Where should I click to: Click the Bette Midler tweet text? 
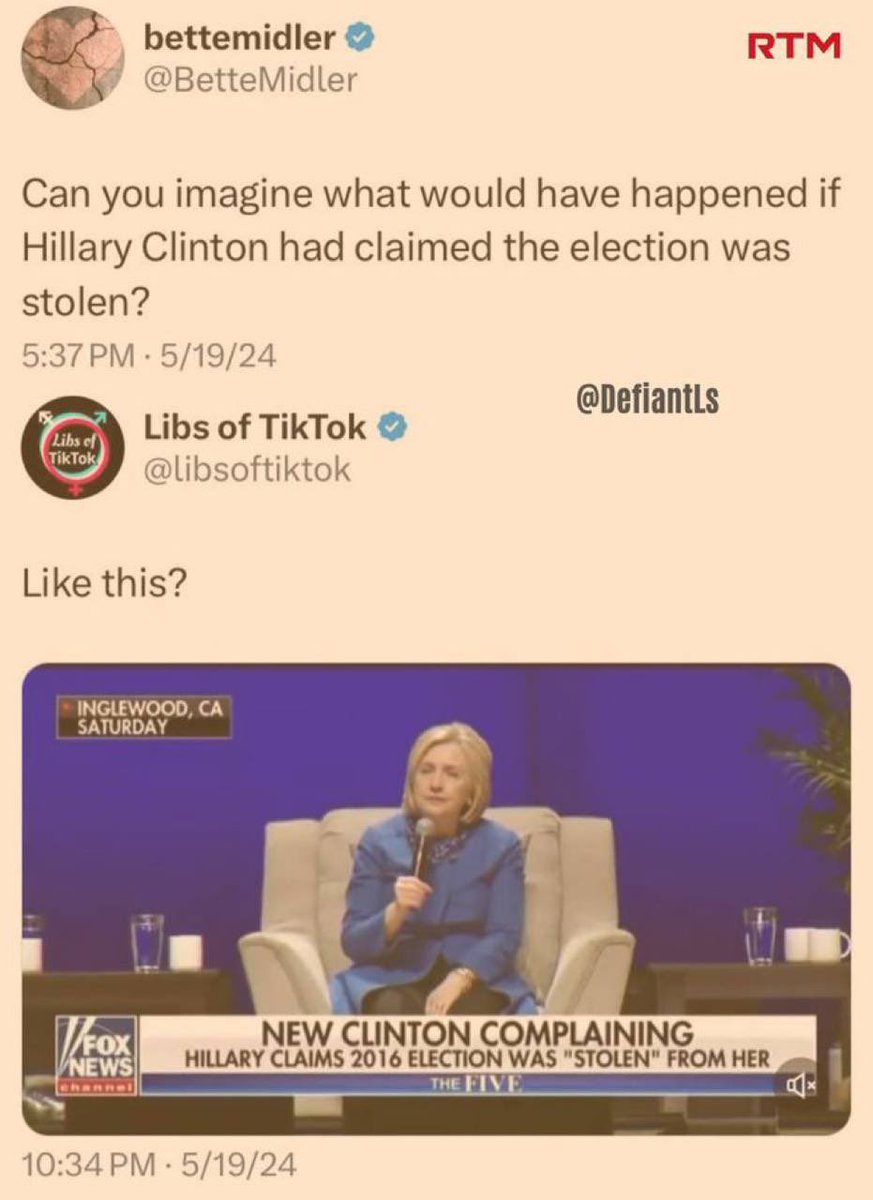pos(429,248)
